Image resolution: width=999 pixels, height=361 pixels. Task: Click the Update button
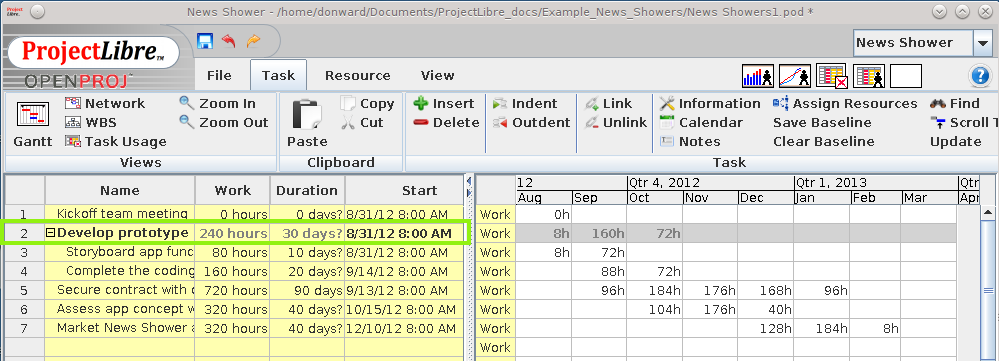[x=956, y=141]
